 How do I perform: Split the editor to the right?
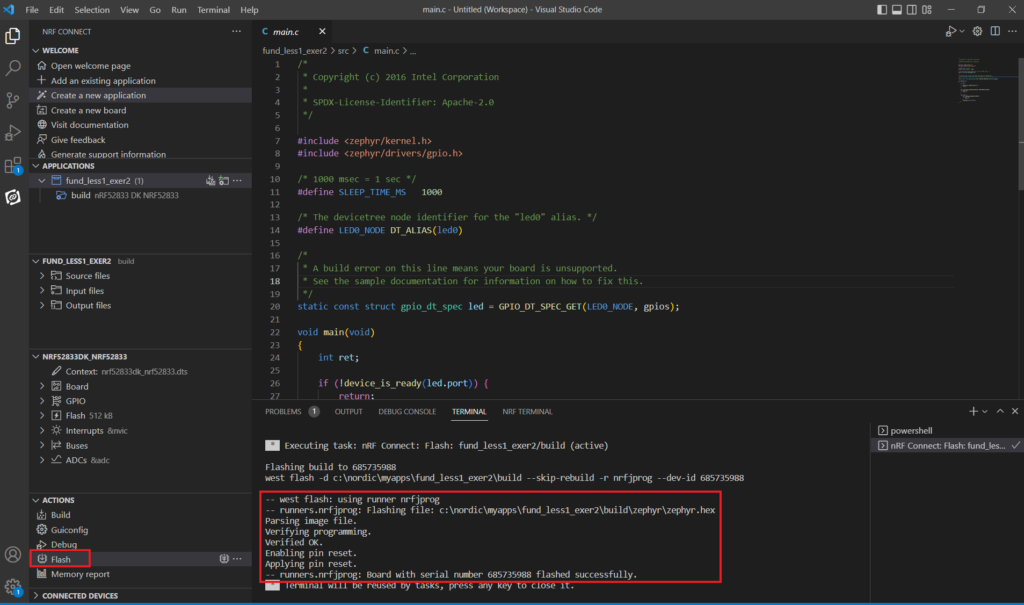pos(995,31)
